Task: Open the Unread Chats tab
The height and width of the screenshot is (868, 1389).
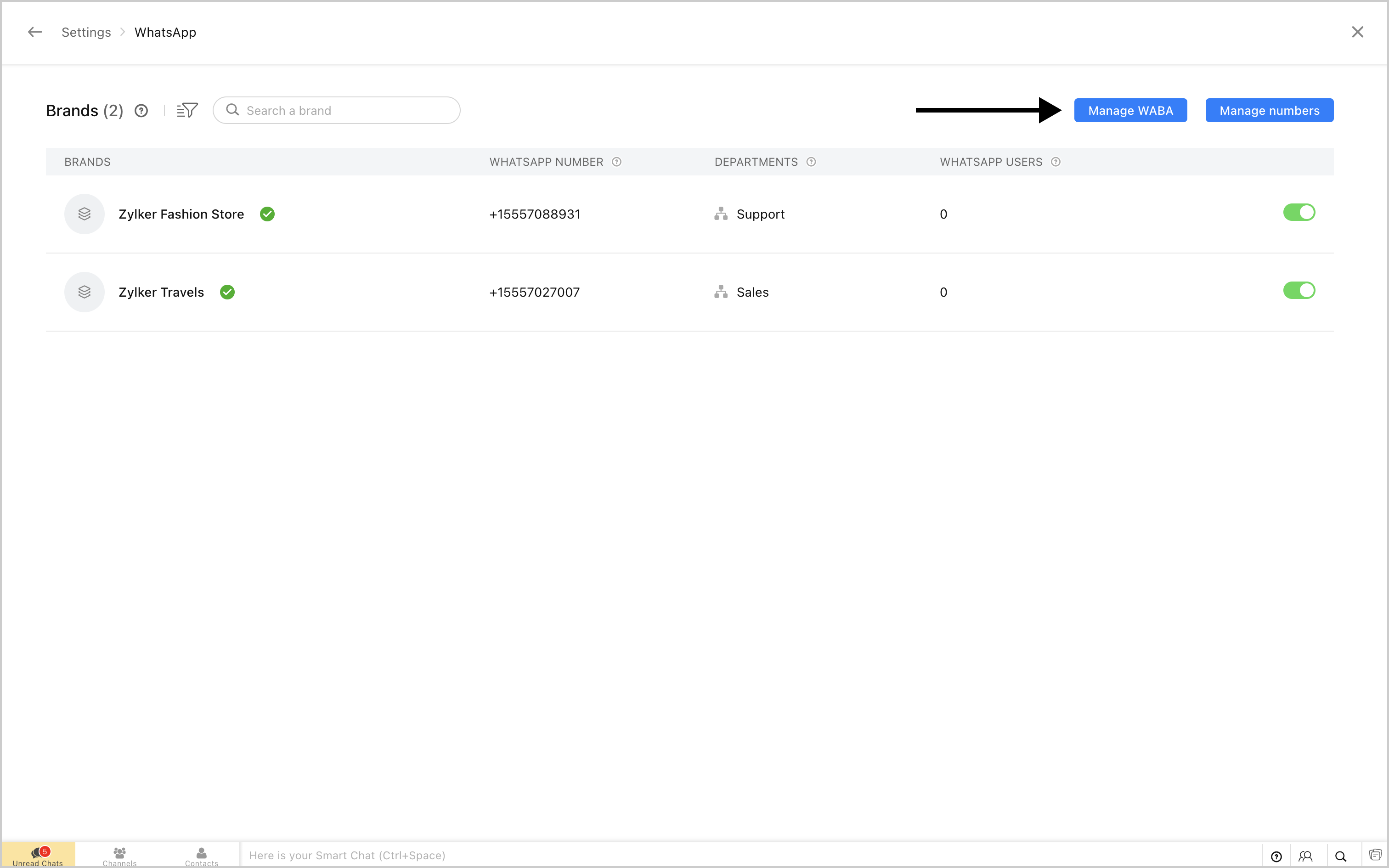Action: click(38, 855)
